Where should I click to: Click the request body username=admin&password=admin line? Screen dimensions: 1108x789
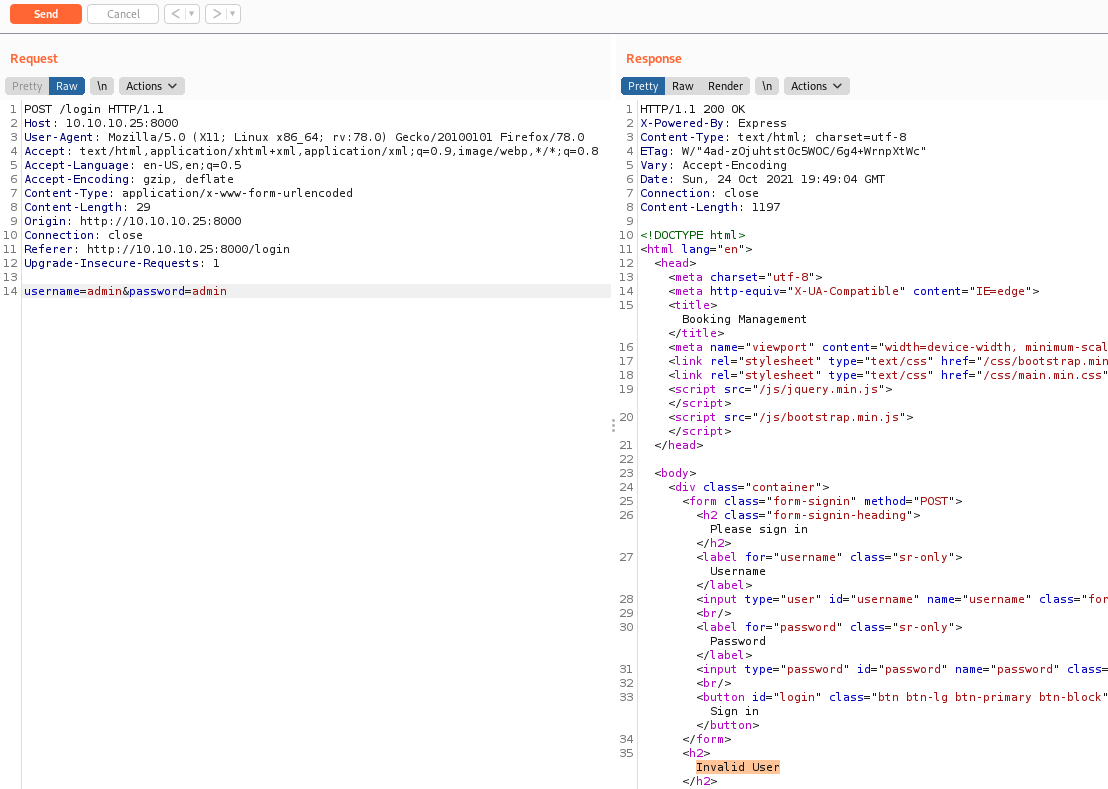tap(126, 291)
